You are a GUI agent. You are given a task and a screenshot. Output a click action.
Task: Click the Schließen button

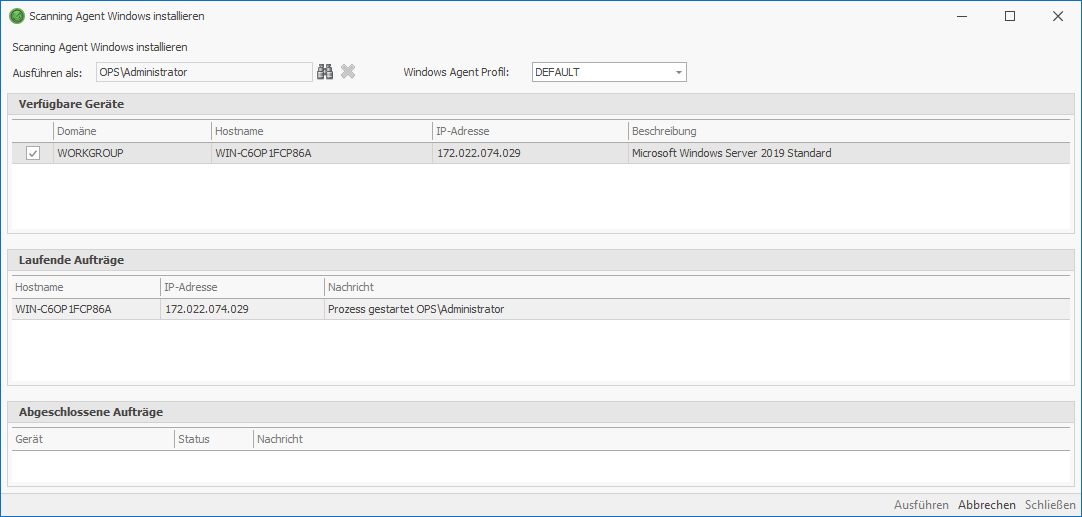pos(1050,505)
